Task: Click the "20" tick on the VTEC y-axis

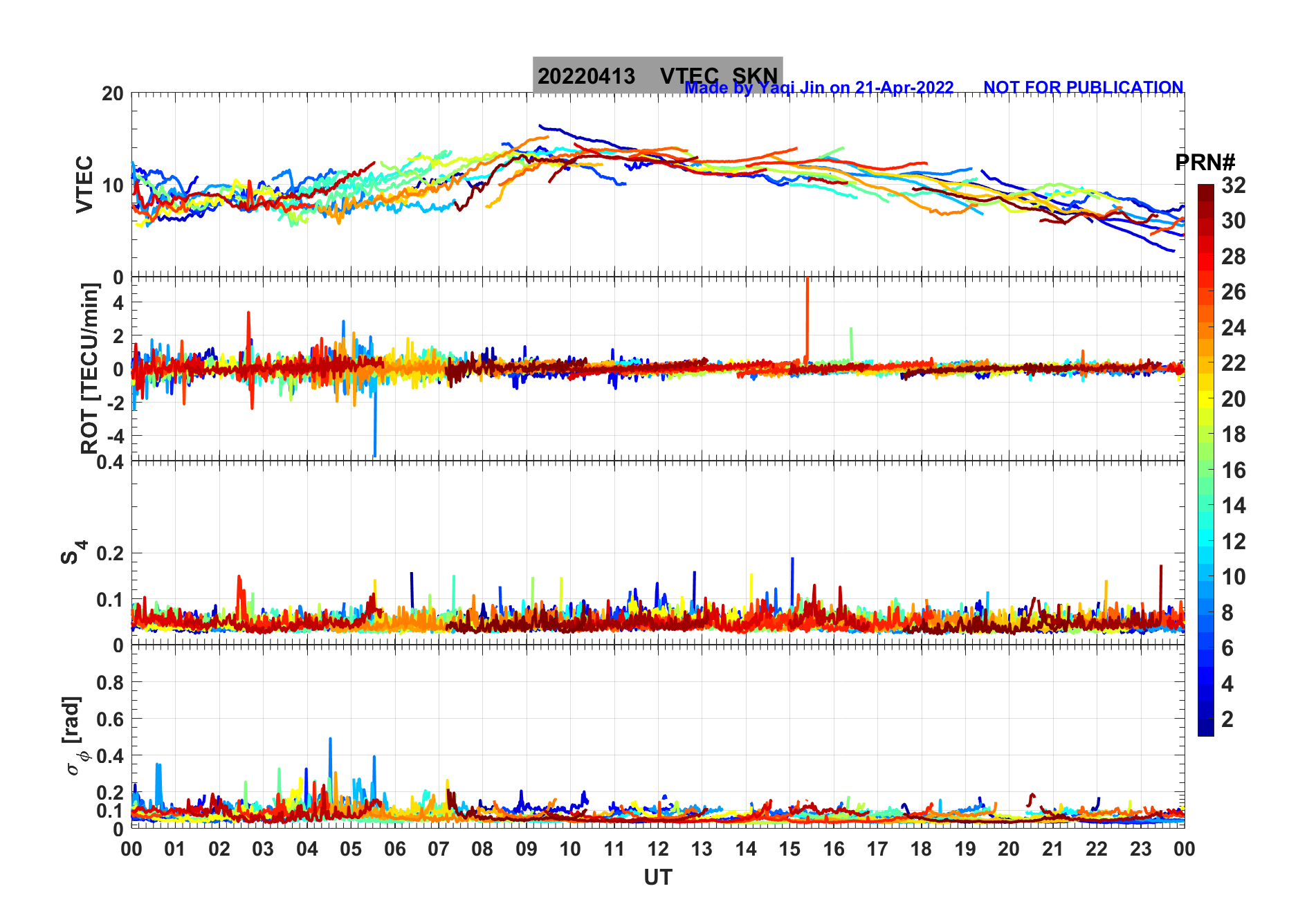Action: coord(113,94)
